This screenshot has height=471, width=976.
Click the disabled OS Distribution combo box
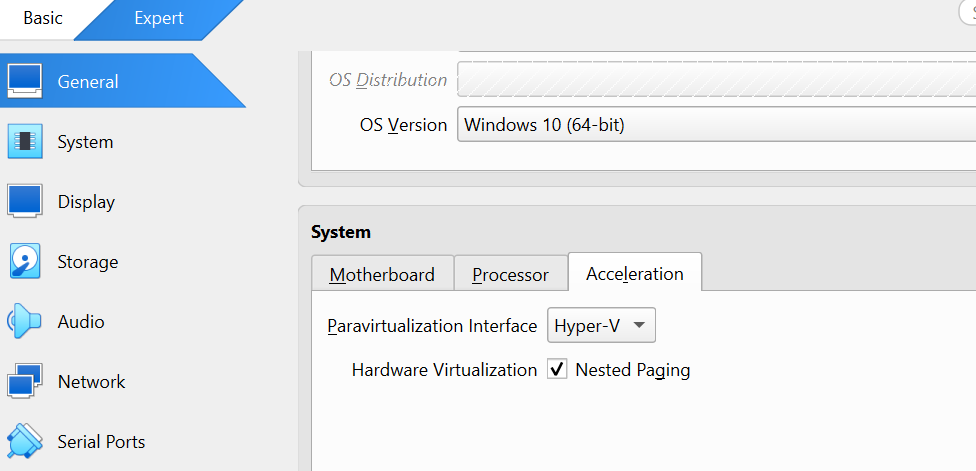tap(715, 79)
